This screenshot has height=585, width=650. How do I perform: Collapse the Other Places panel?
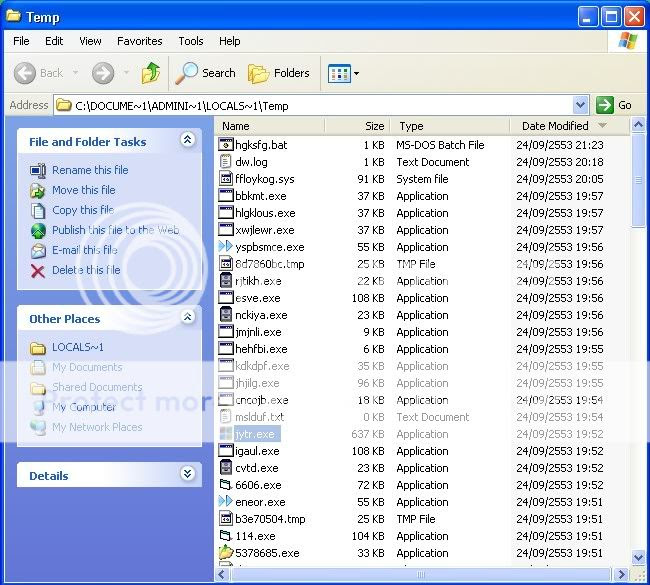tap(187, 317)
